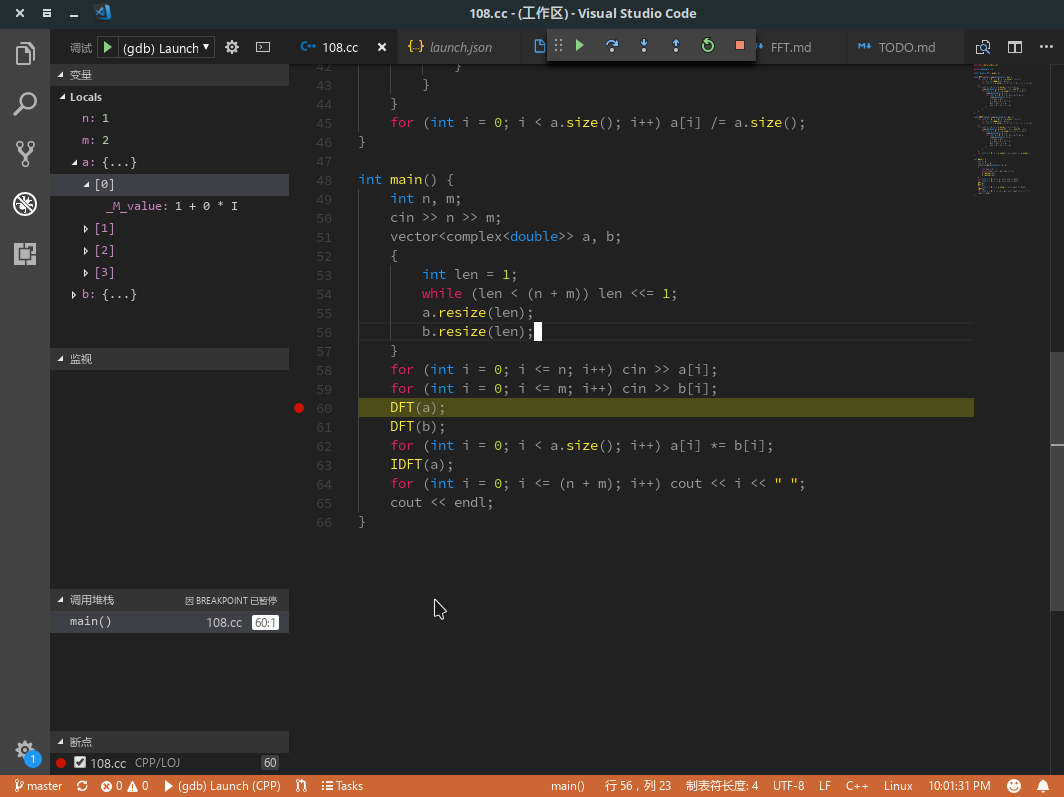Click Step Over in the debug toolbar
The width and height of the screenshot is (1064, 797).
coord(612,46)
